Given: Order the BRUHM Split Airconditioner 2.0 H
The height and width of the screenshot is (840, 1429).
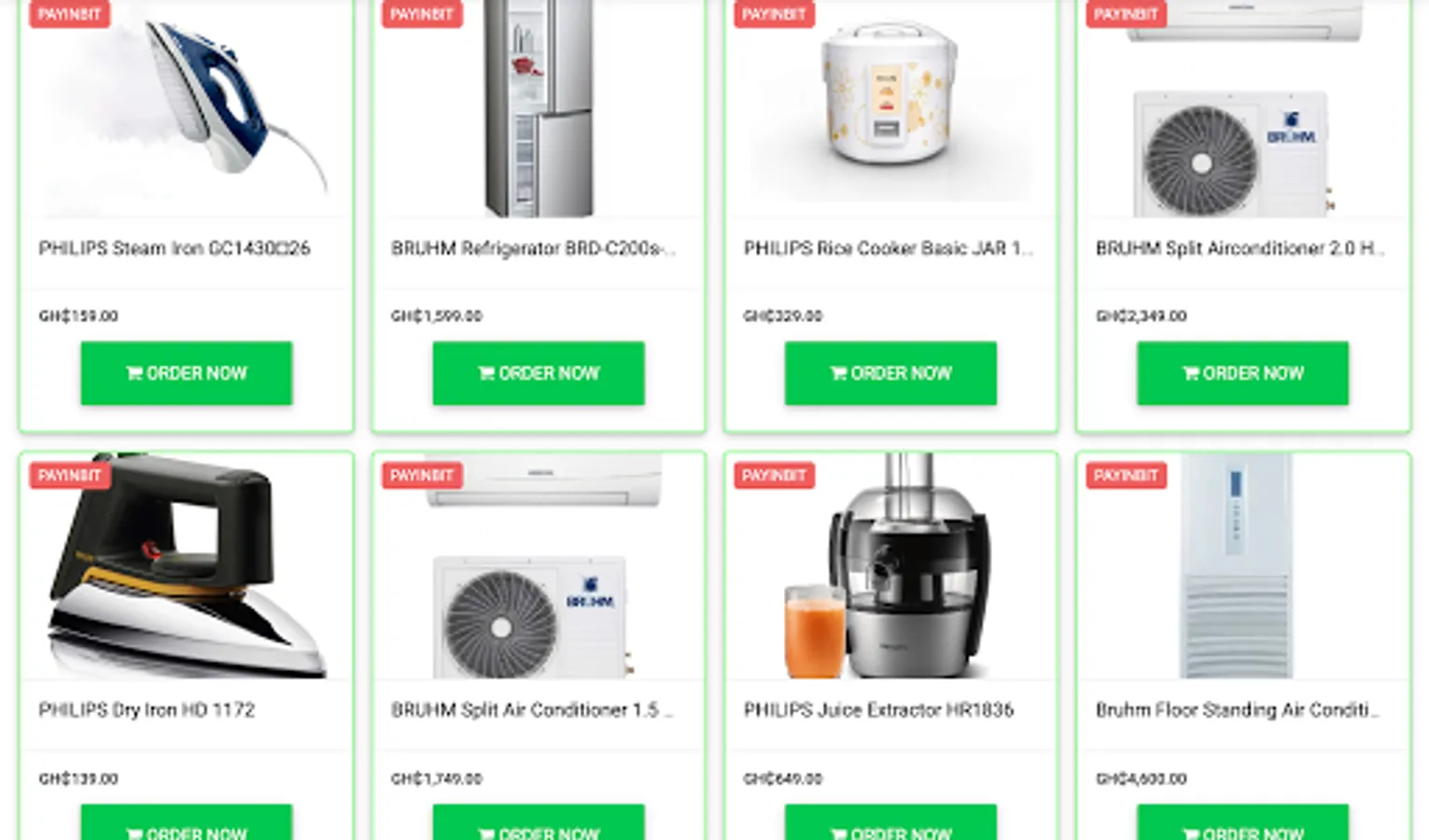Looking at the screenshot, I should [x=1242, y=373].
